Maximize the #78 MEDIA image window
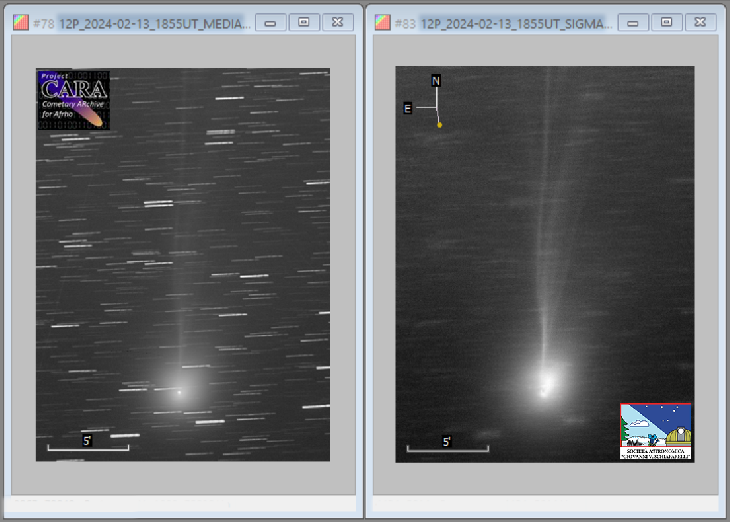Image resolution: width=730 pixels, height=522 pixels. click(305, 22)
